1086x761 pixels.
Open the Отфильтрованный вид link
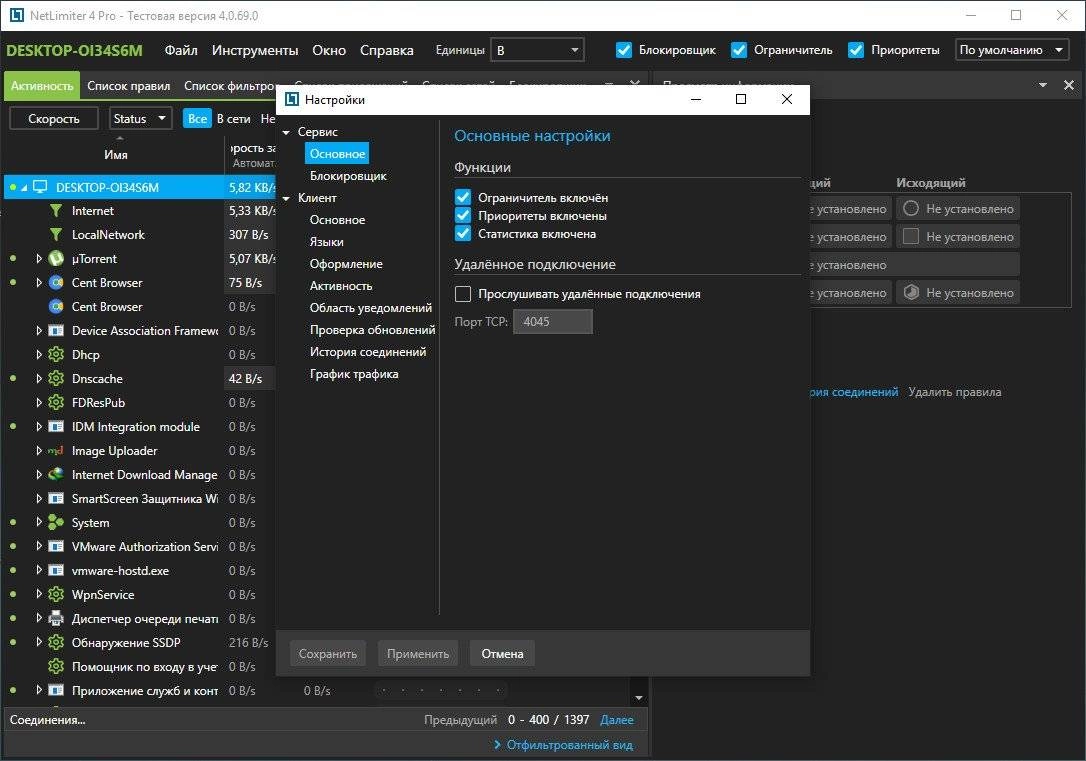point(569,745)
